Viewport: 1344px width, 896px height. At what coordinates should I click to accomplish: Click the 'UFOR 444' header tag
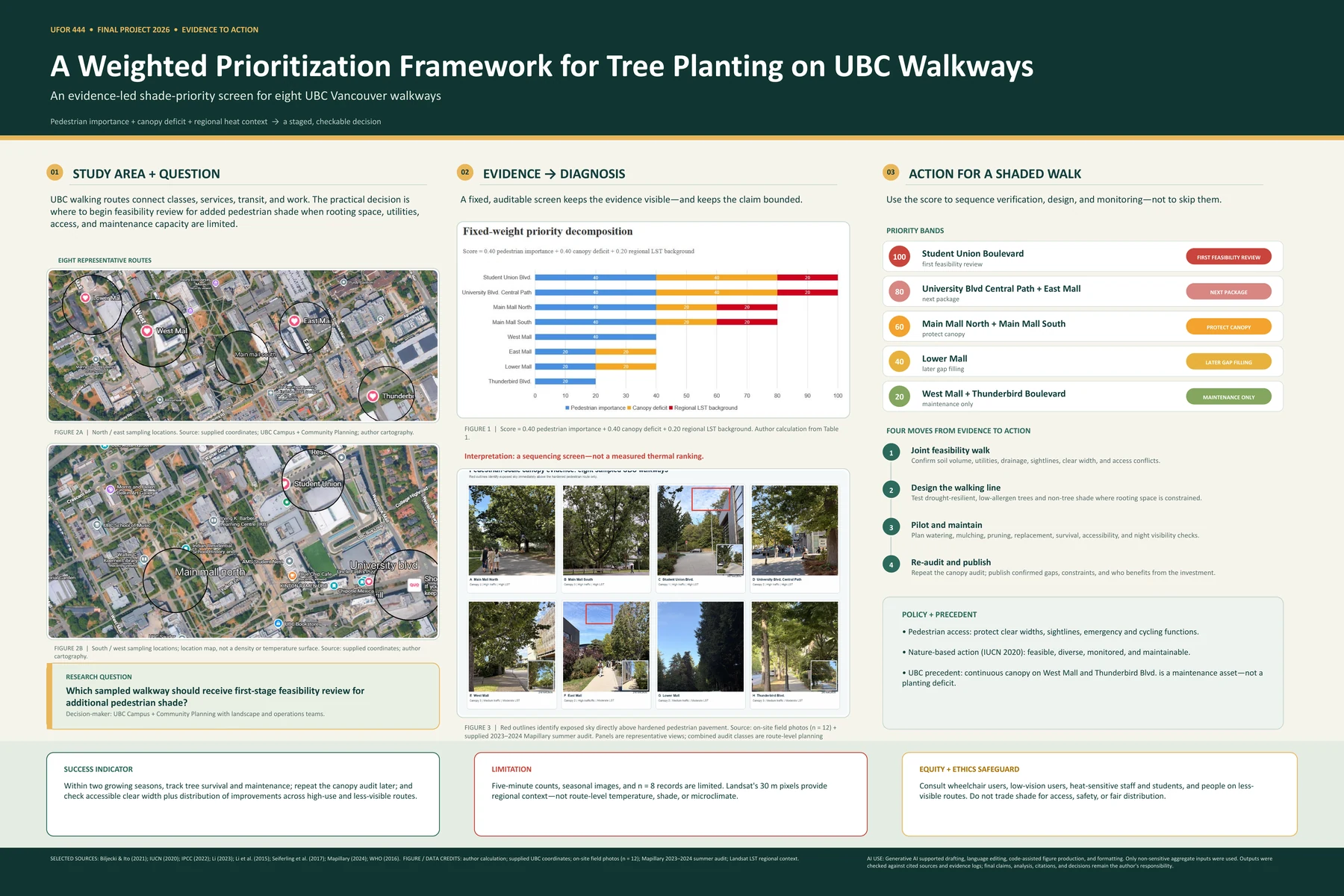68,30
